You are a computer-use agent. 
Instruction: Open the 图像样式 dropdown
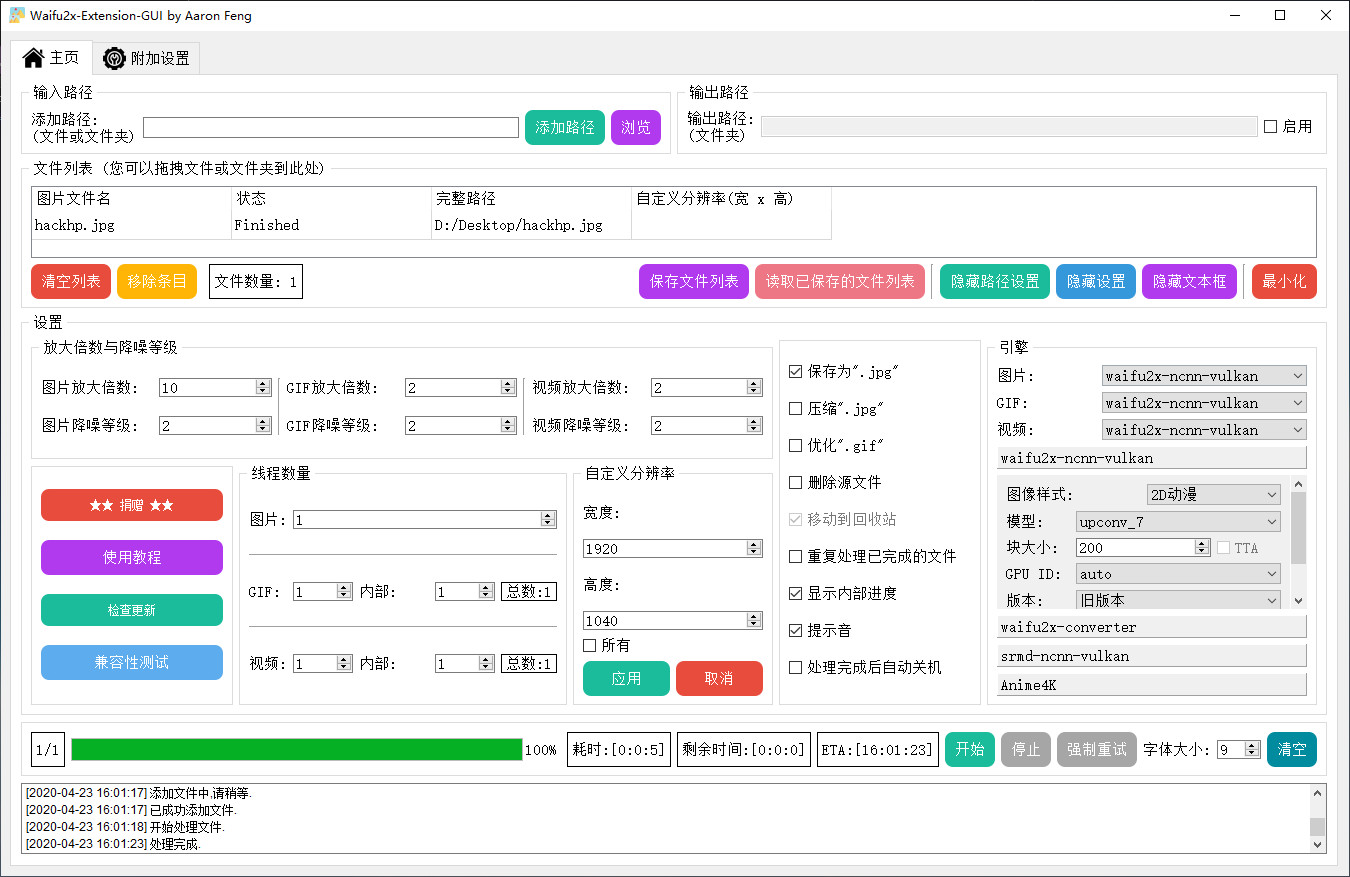(x=1213, y=494)
